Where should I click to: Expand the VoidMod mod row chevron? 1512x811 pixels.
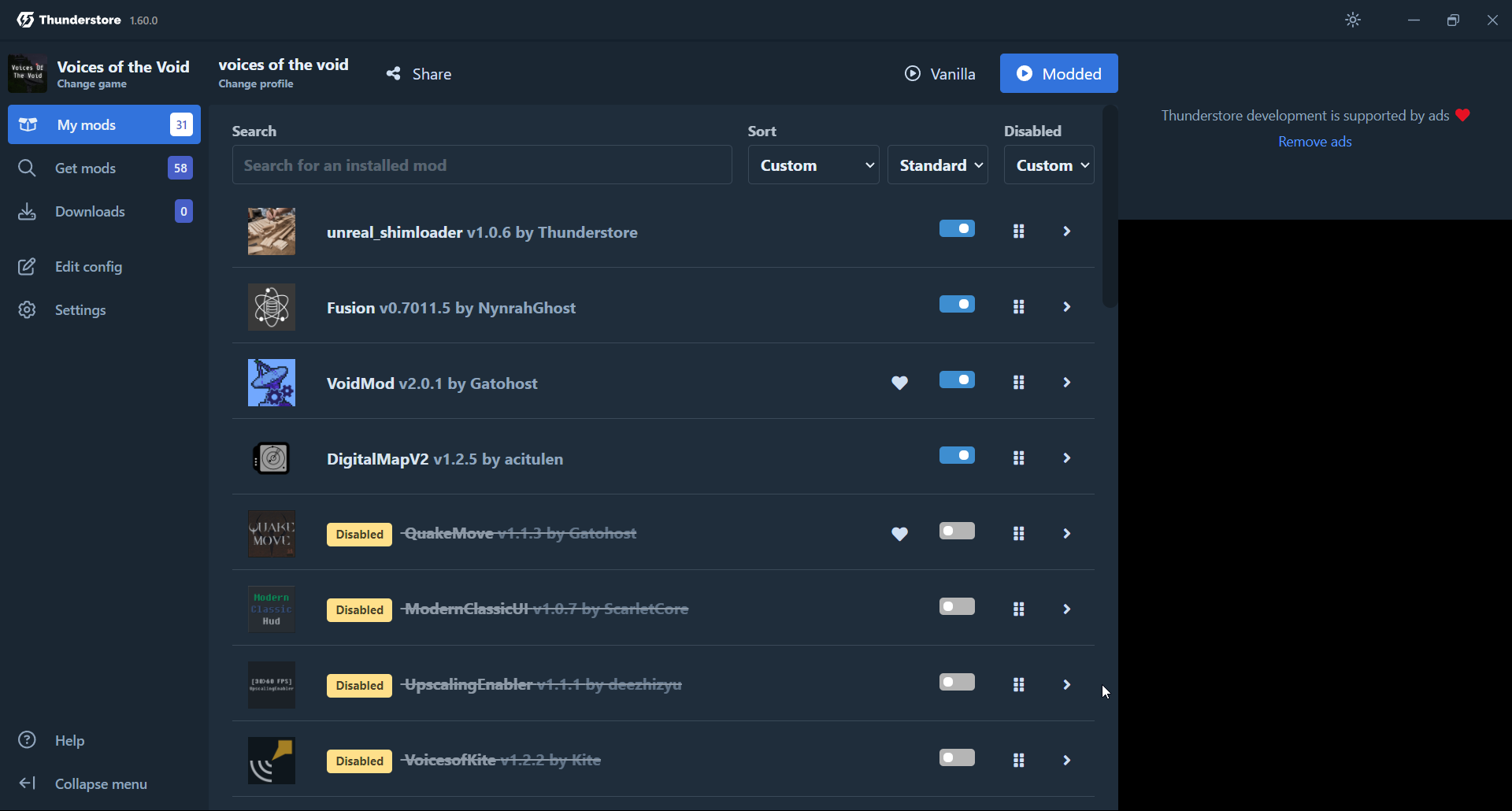tap(1067, 383)
